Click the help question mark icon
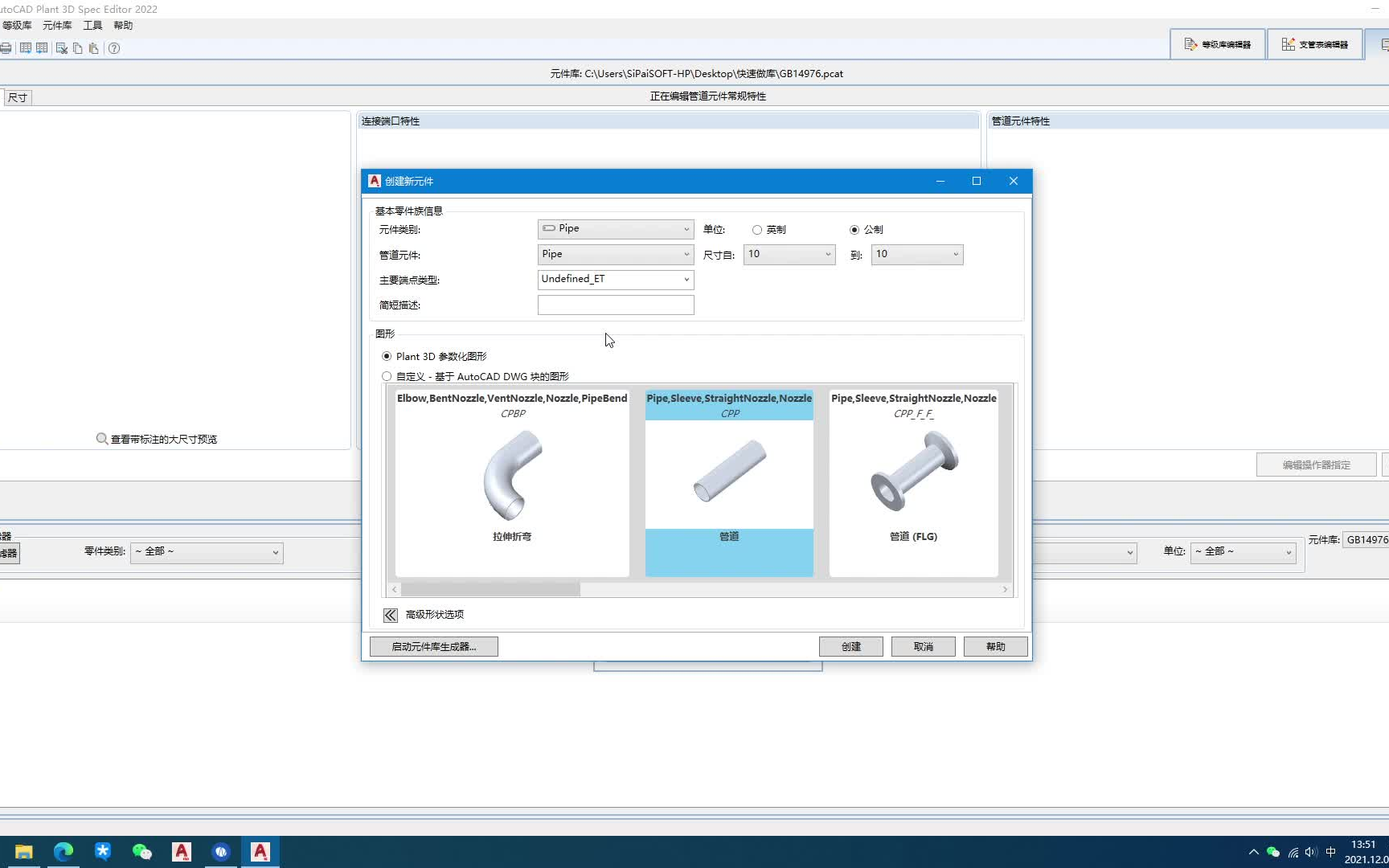Image resolution: width=1389 pixels, height=868 pixels. click(x=114, y=48)
